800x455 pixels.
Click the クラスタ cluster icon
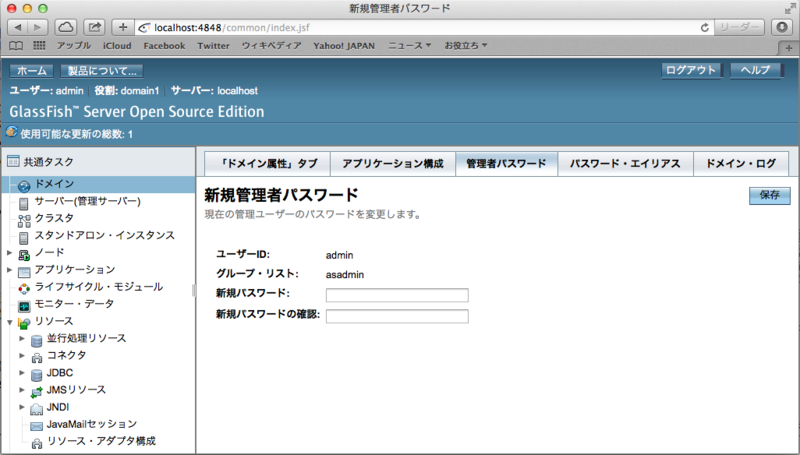pyautogui.click(x=24, y=220)
